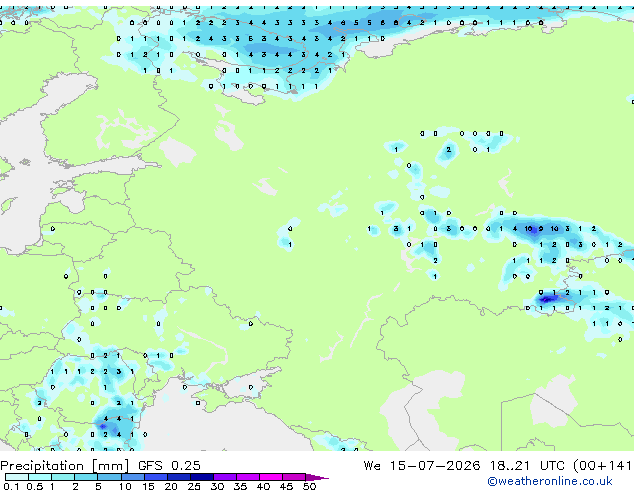Click the '15-07-2026' date text
This screenshot has width=634, height=490.
coord(435,466)
